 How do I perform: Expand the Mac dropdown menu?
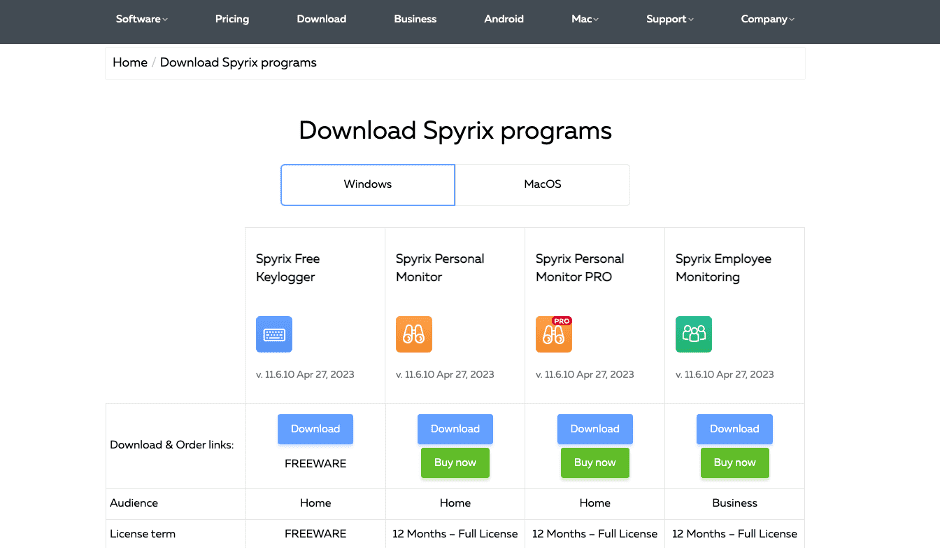click(x=585, y=19)
